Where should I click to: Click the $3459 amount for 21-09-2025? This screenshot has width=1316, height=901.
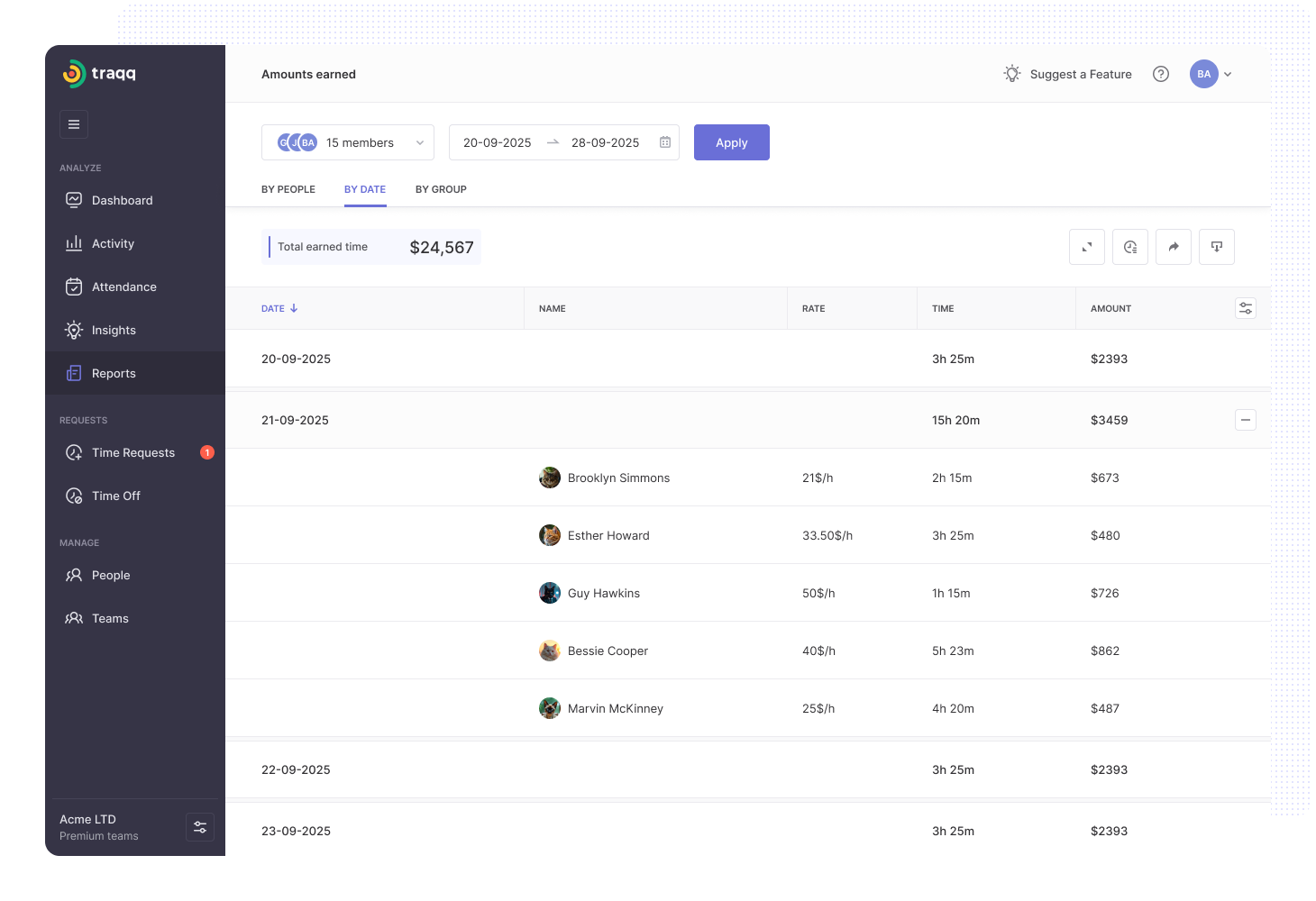pos(1109,420)
